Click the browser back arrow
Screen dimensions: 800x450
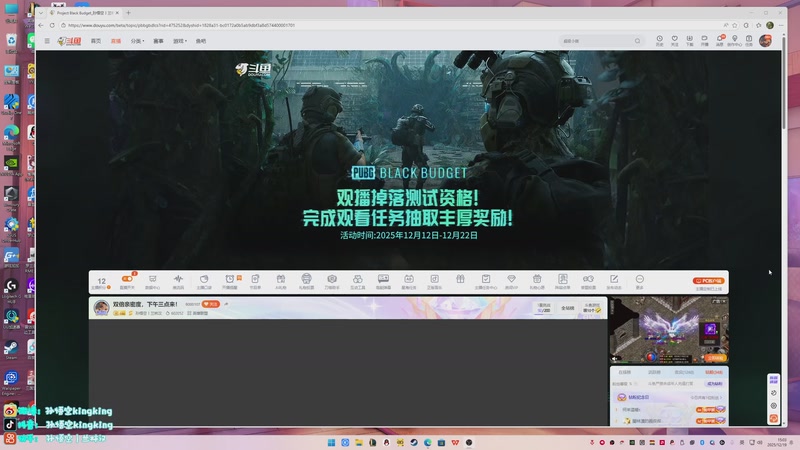coord(41,25)
